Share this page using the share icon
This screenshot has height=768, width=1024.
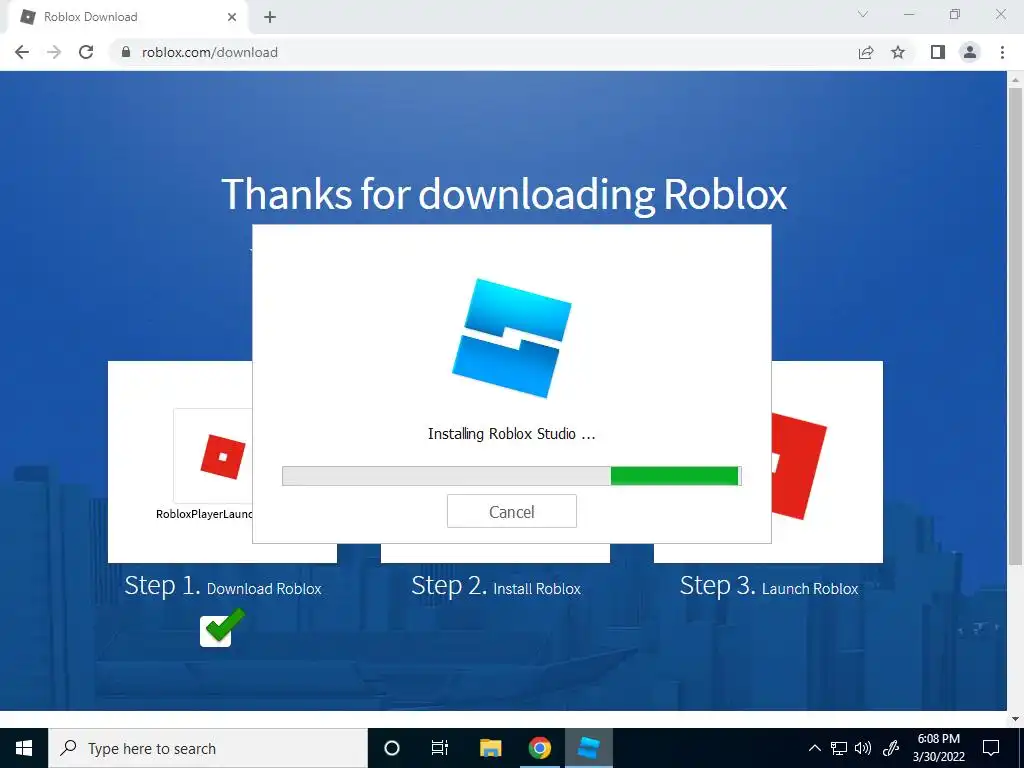(x=866, y=52)
